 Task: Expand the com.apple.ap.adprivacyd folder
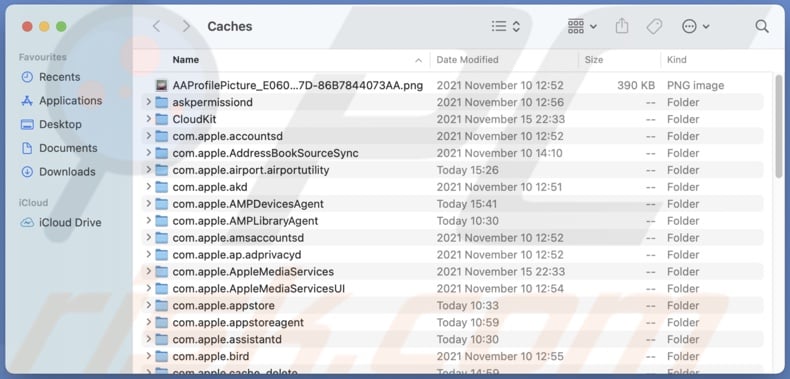point(148,255)
